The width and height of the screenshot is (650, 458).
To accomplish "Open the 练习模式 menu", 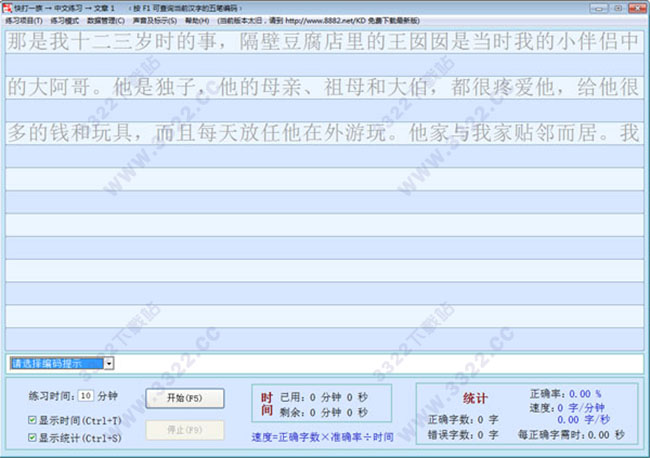I will click(x=65, y=20).
